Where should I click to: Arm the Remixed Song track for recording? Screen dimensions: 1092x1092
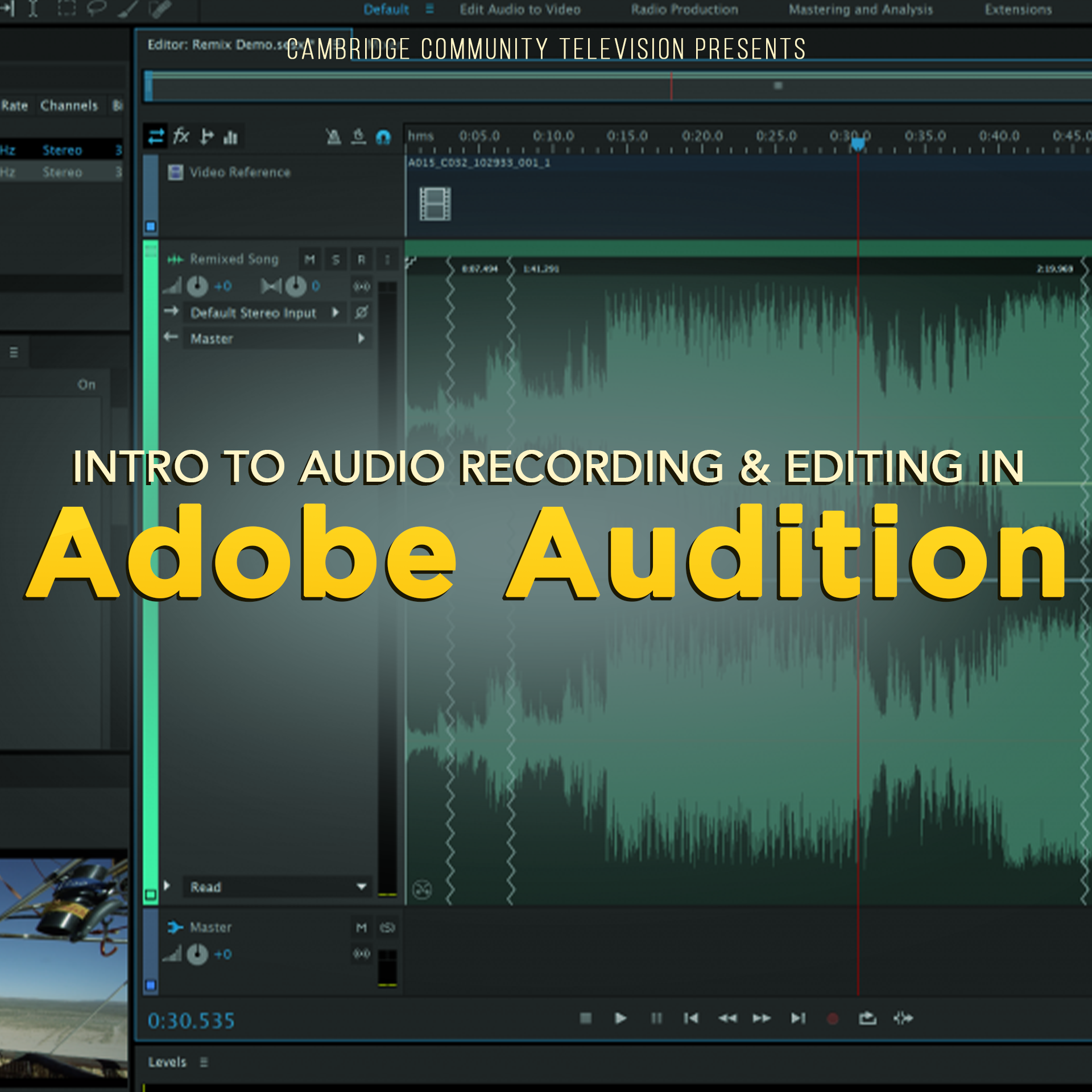[x=361, y=260]
